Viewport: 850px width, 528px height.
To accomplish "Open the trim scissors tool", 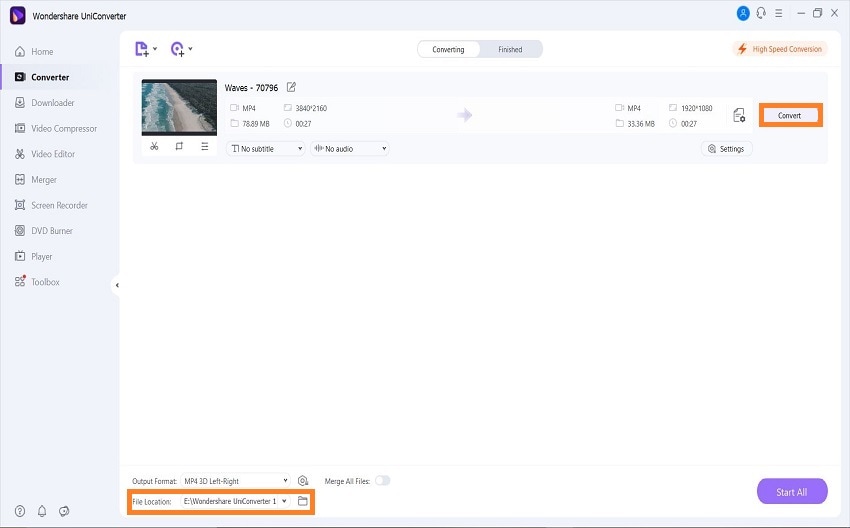I will [x=154, y=146].
